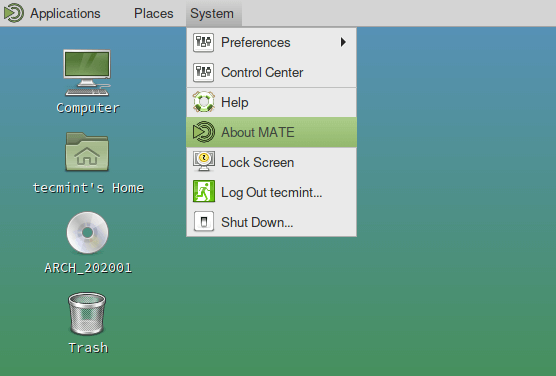Expand the Preferences submenu arrow
Screen dimensions: 556x376
(343, 42)
